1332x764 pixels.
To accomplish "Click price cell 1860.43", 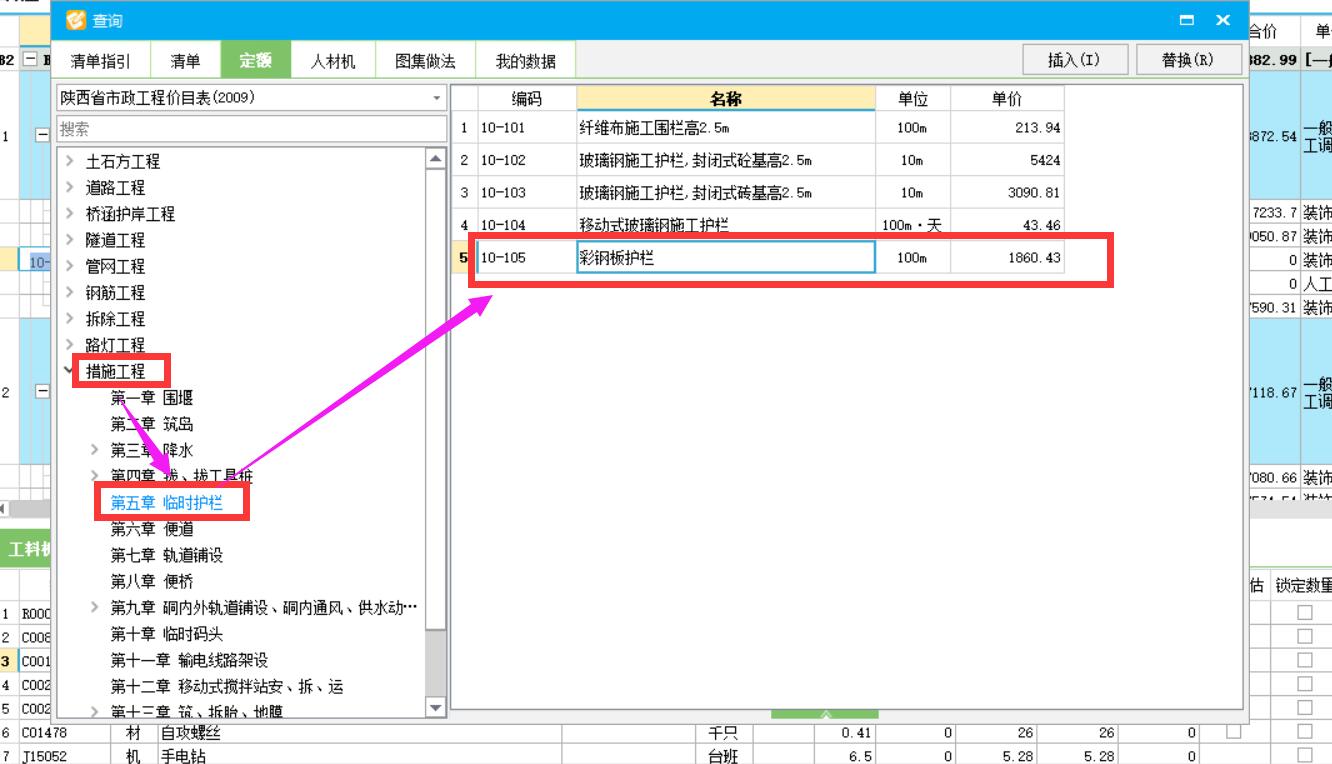I will (x=1007, y=257).
